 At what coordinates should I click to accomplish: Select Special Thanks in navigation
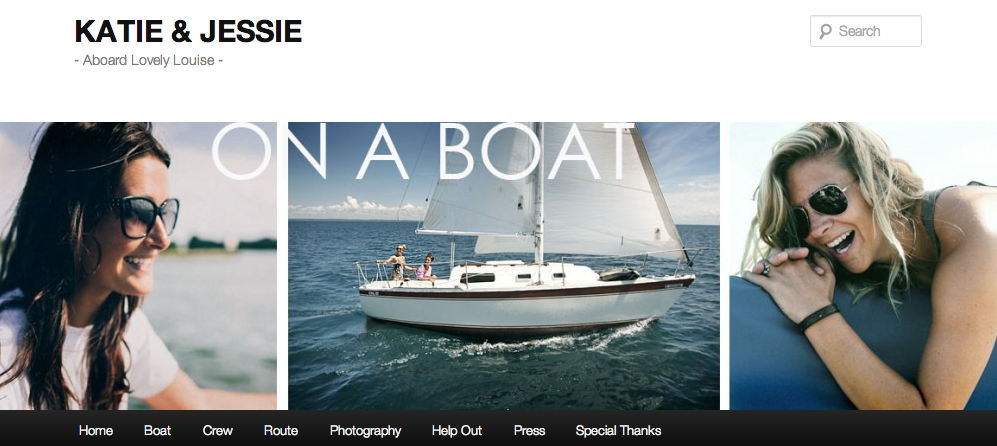click(618, 431)
